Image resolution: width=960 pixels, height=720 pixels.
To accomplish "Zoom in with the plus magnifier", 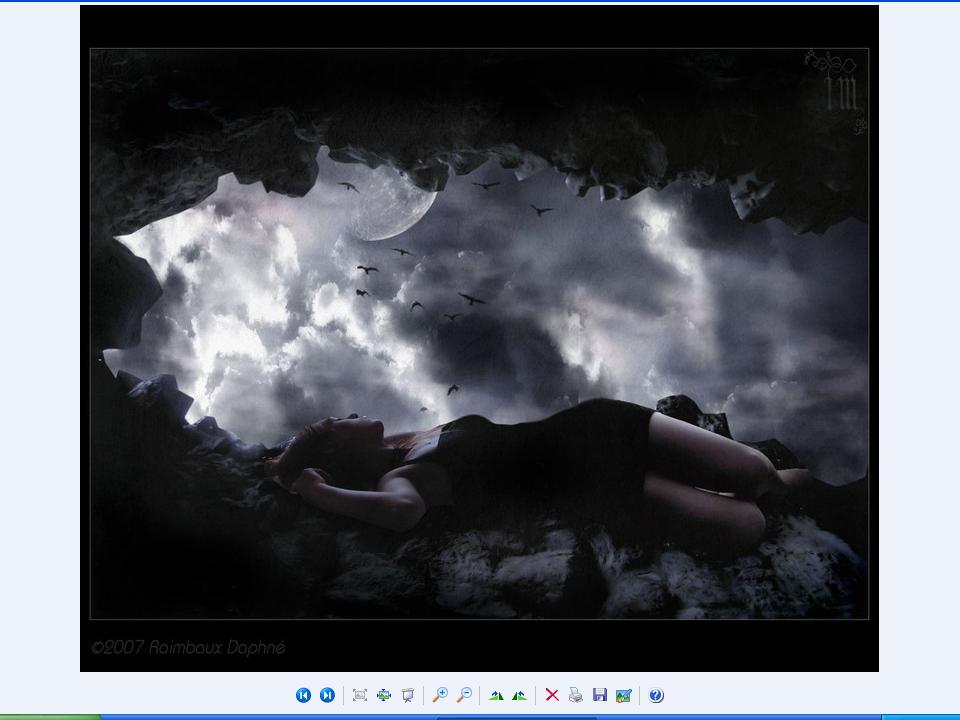I will coord(440,694).
